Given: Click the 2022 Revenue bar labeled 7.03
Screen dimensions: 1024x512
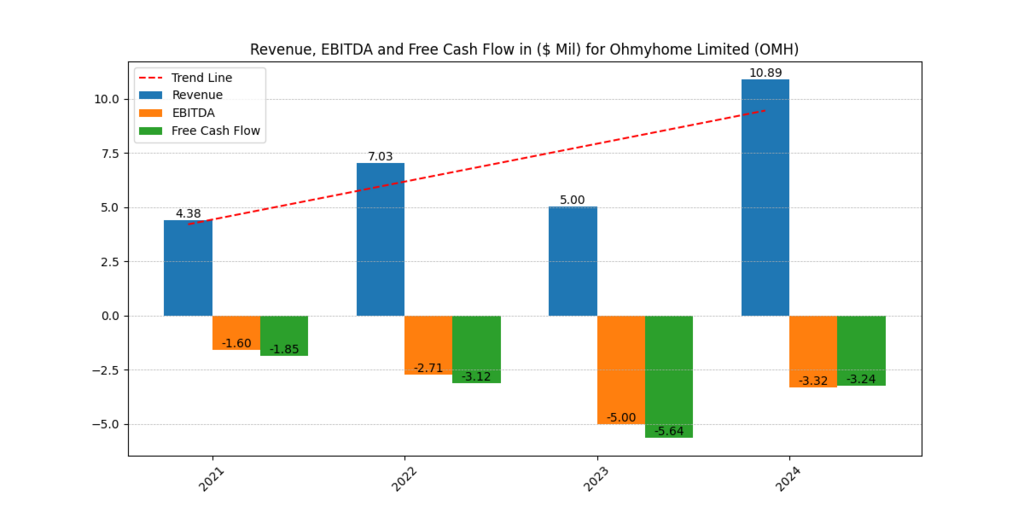Looking at the screenshot, I should 380,240.
